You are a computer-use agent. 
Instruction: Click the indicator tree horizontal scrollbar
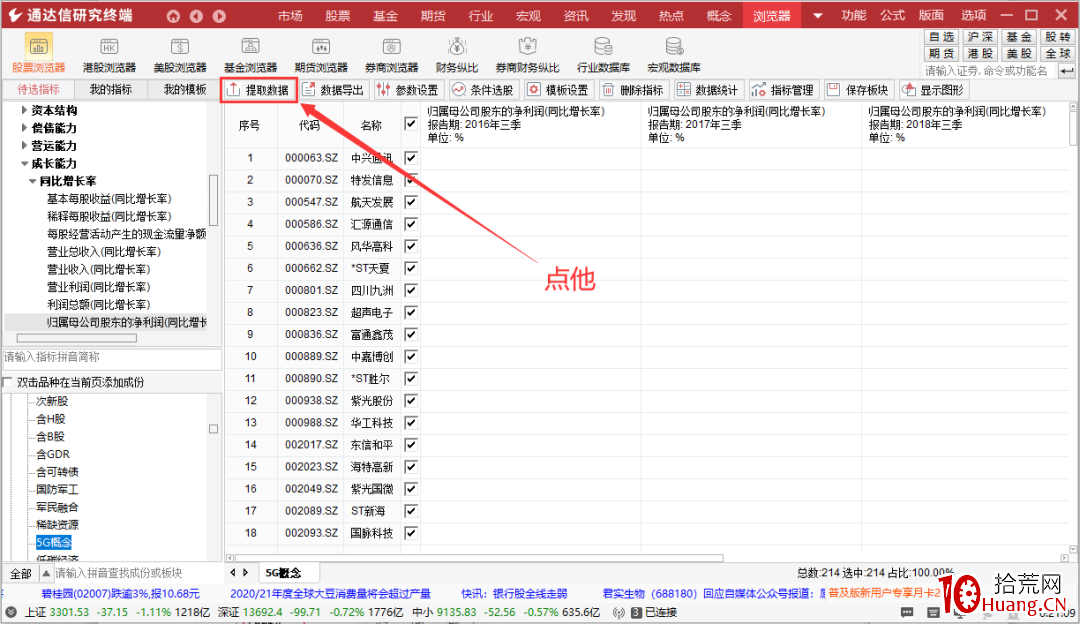pos(76,338)
